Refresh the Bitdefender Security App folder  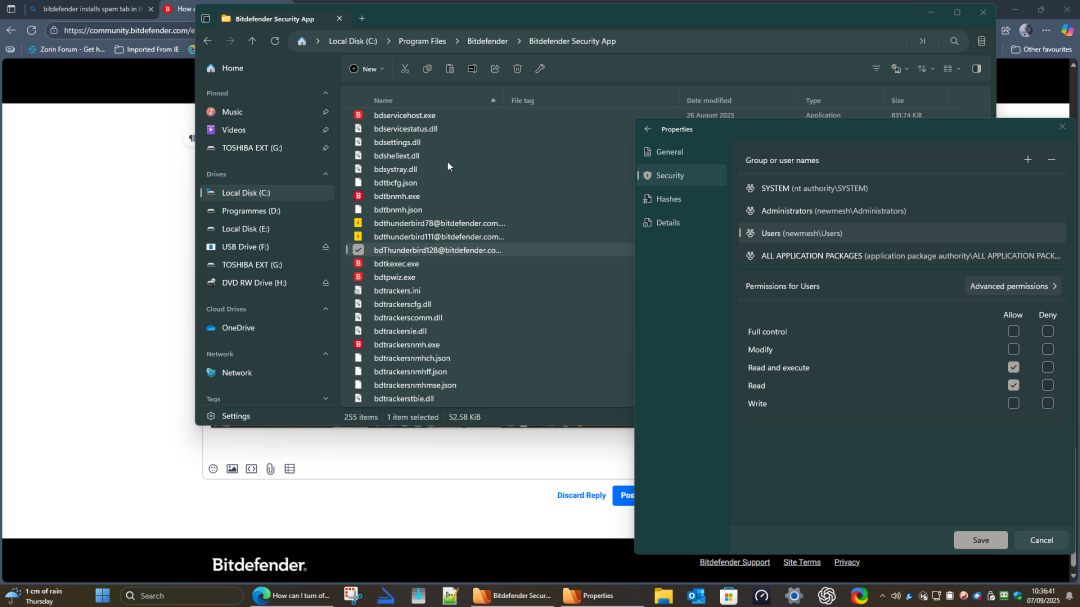275,41
